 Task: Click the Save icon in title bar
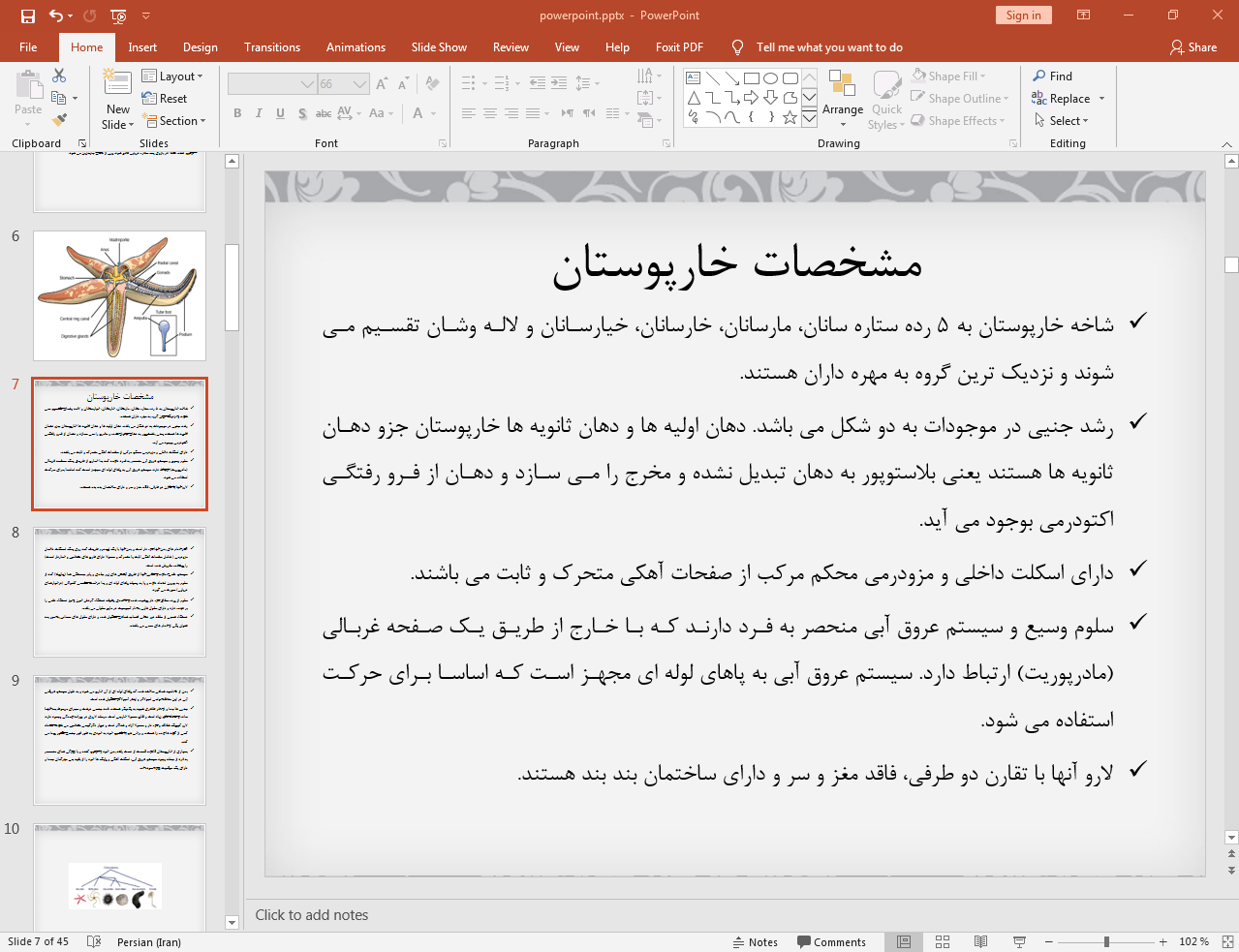[x=27, y=15]
